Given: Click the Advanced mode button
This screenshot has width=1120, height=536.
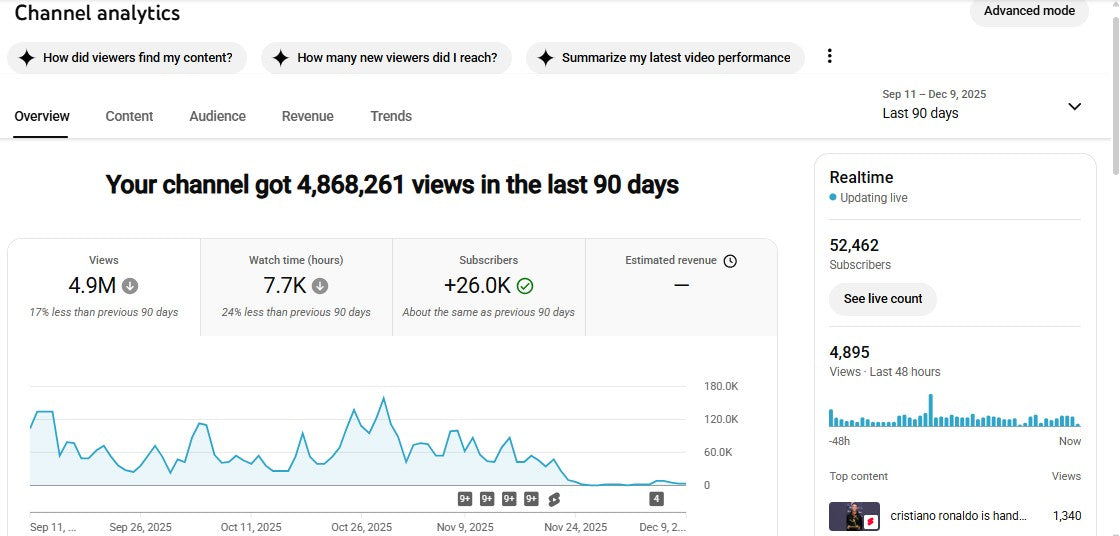Looking at the screenshot, I should (1029, 11).
